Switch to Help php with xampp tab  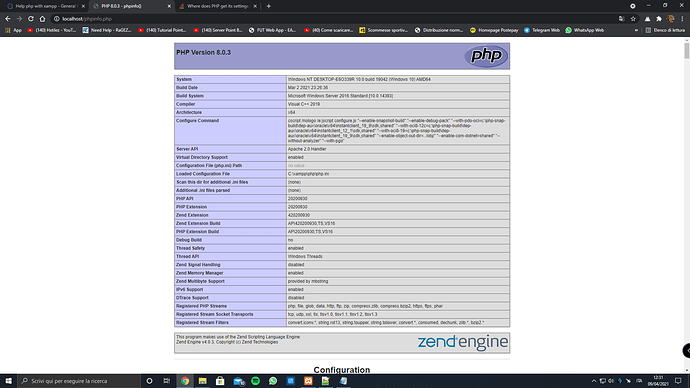click(45, 6)
